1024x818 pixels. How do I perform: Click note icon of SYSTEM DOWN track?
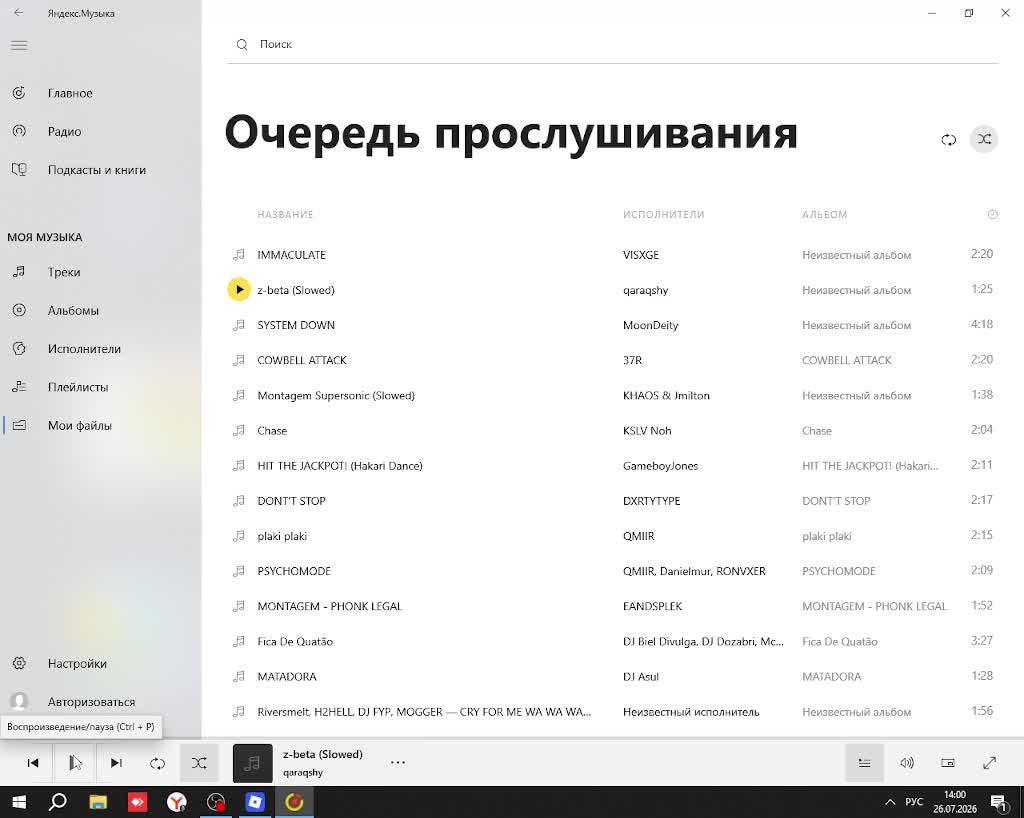click(x=239, y=324)
